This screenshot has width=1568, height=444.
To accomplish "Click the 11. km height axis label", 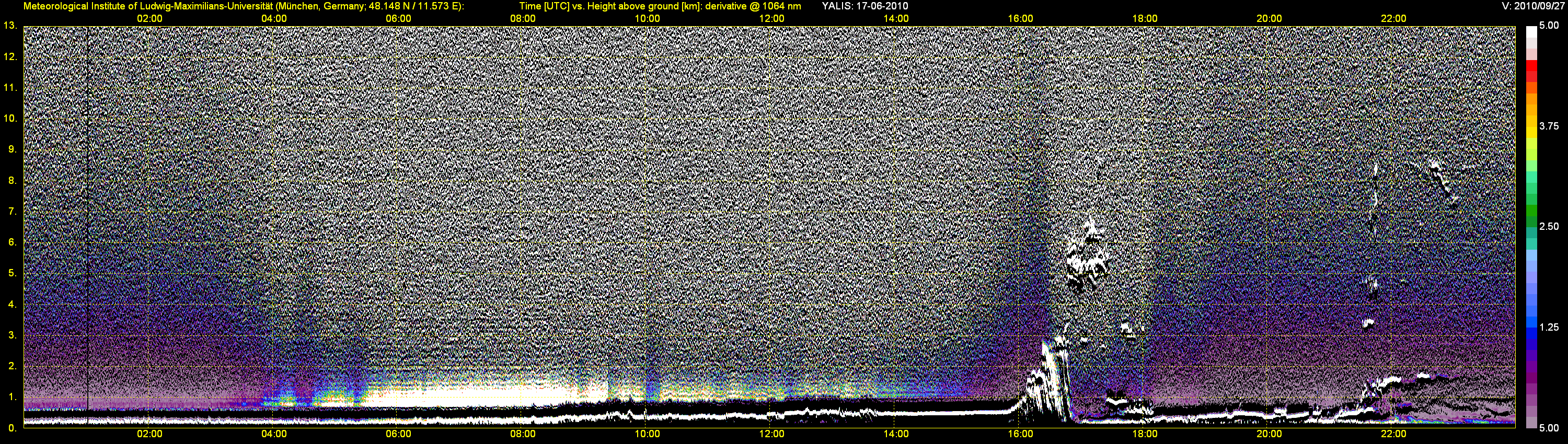I will click(10, 88).
